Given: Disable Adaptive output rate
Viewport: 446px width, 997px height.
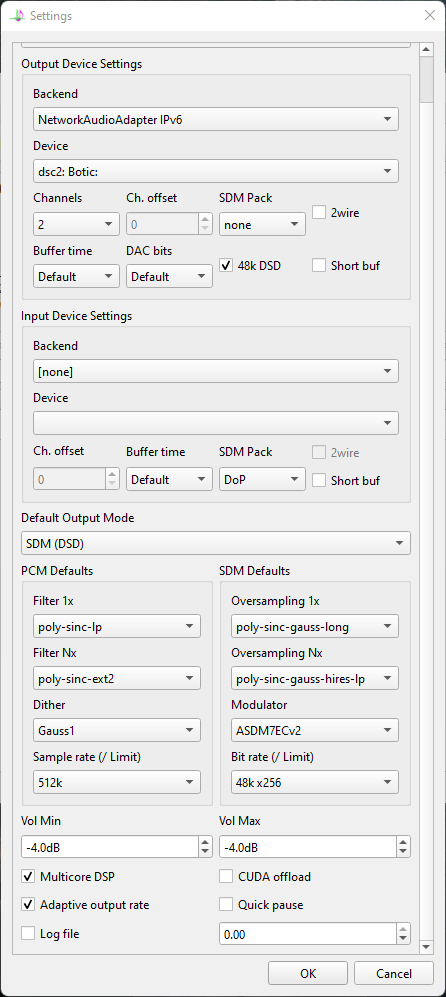Looking at the screenshot, I should tap(28, 905).
